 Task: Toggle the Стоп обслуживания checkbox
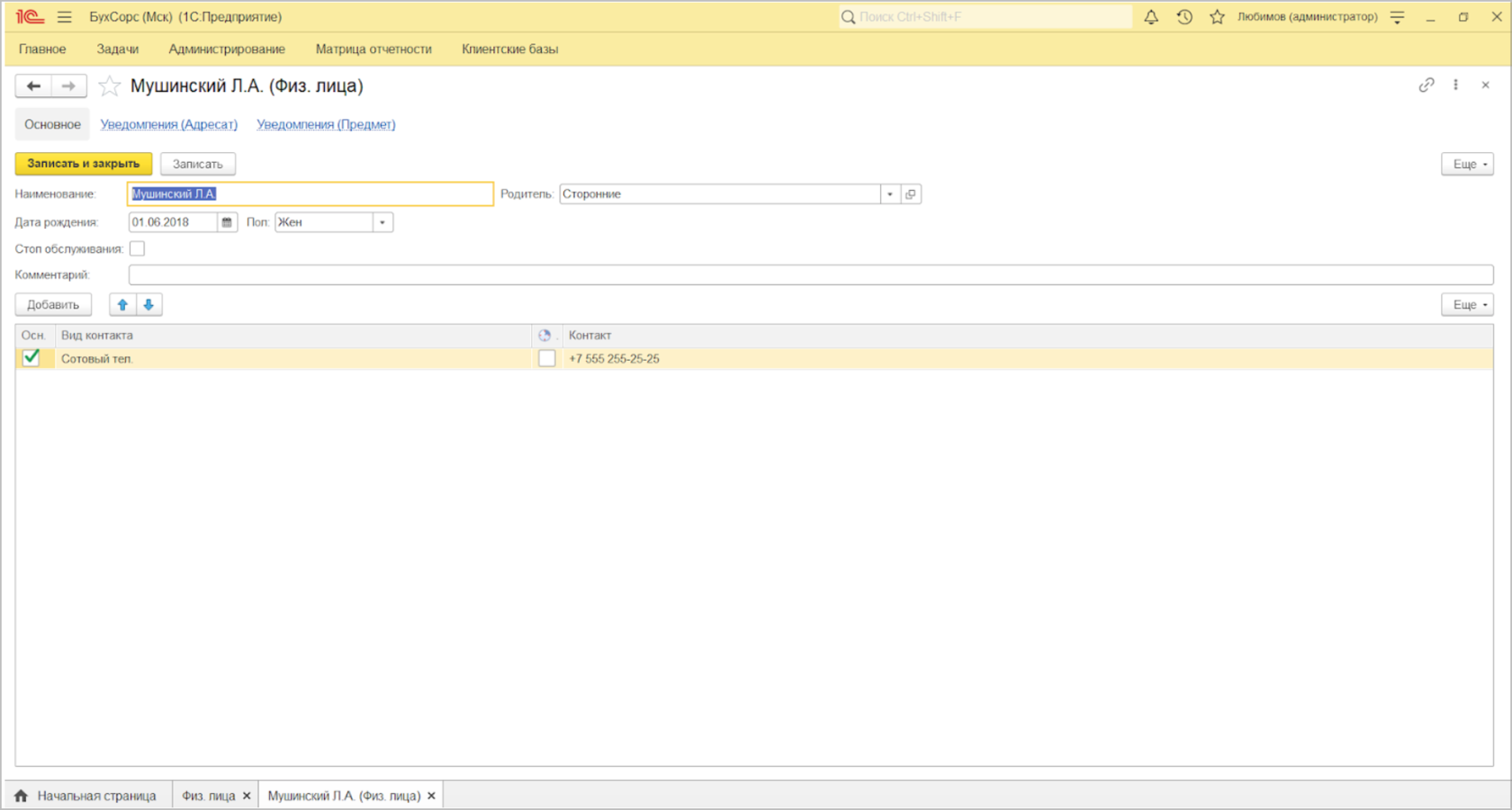point(138,249)
